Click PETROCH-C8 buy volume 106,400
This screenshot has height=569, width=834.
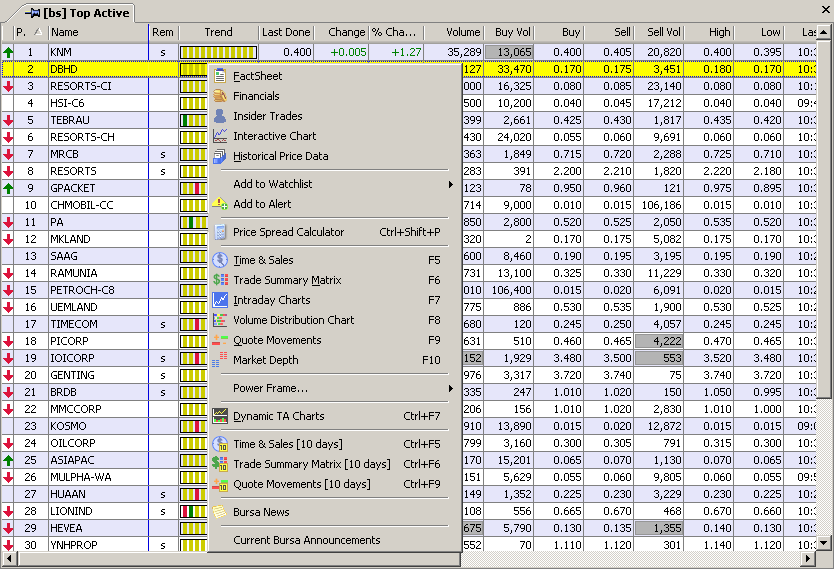(511, 290)
